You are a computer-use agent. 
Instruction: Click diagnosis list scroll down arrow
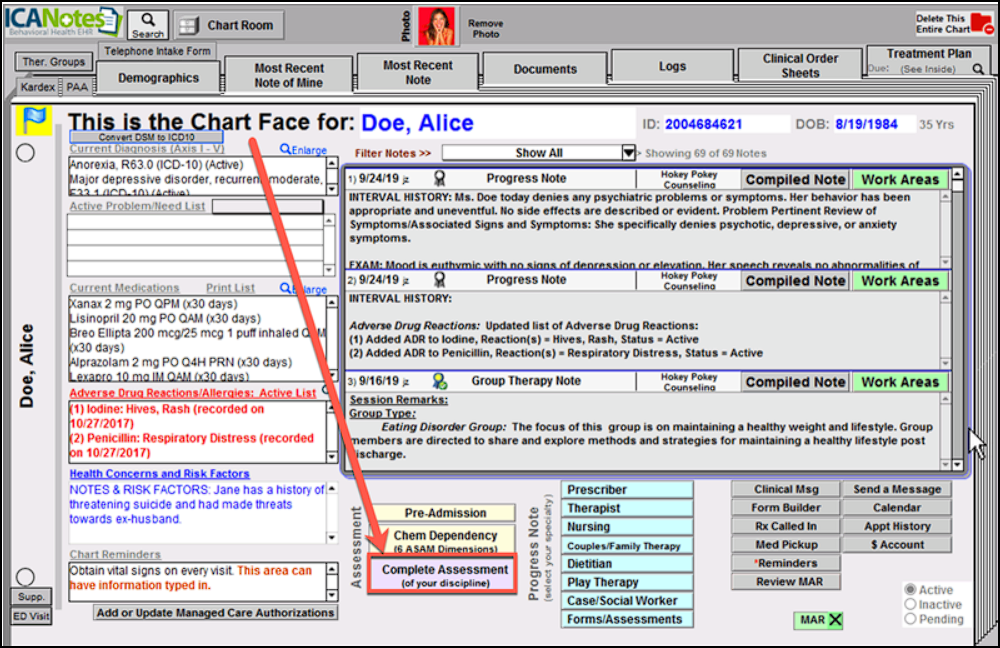pos(332,189)
